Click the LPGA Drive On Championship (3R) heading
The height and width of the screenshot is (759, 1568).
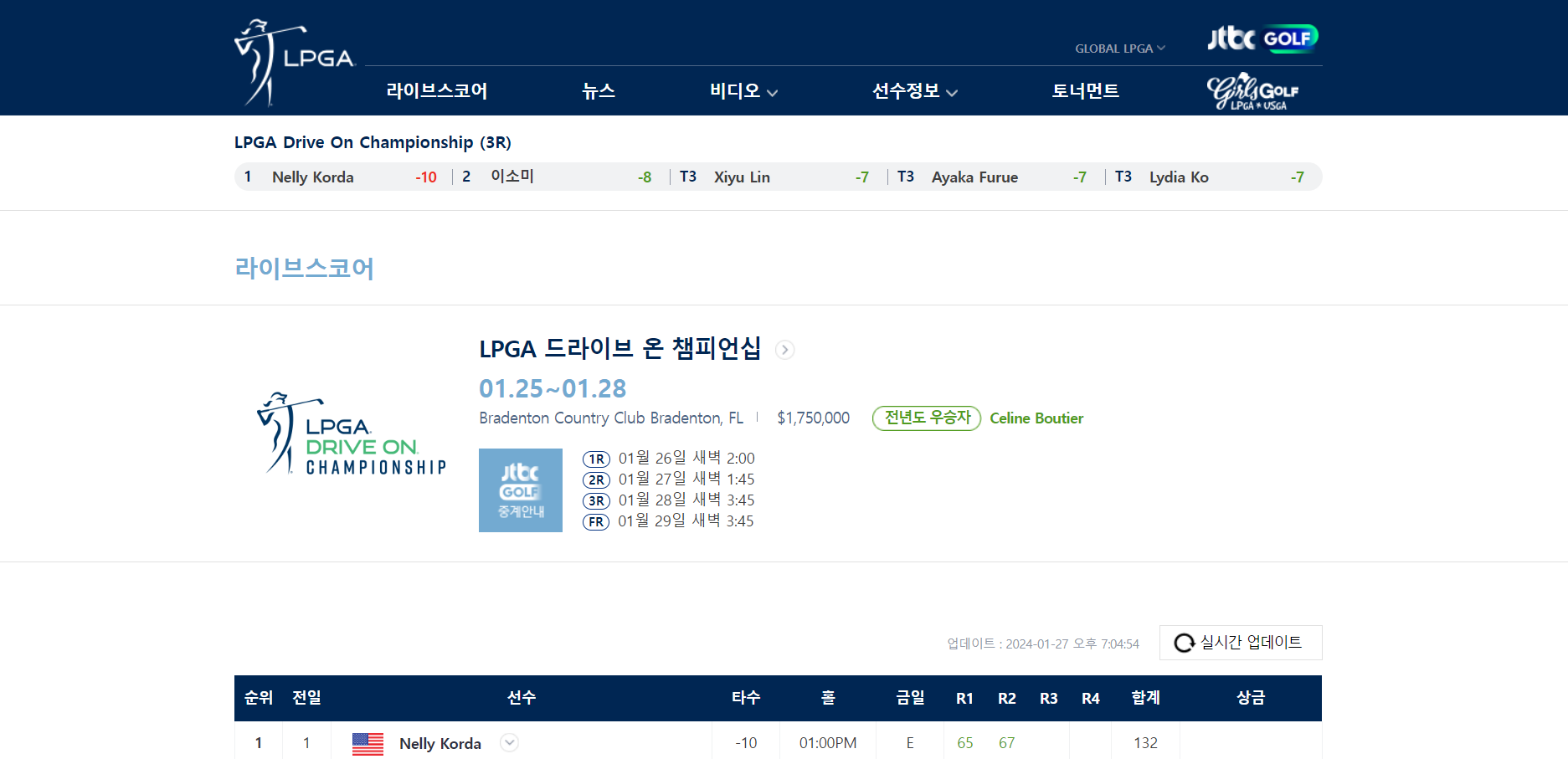tap(373, 142)
